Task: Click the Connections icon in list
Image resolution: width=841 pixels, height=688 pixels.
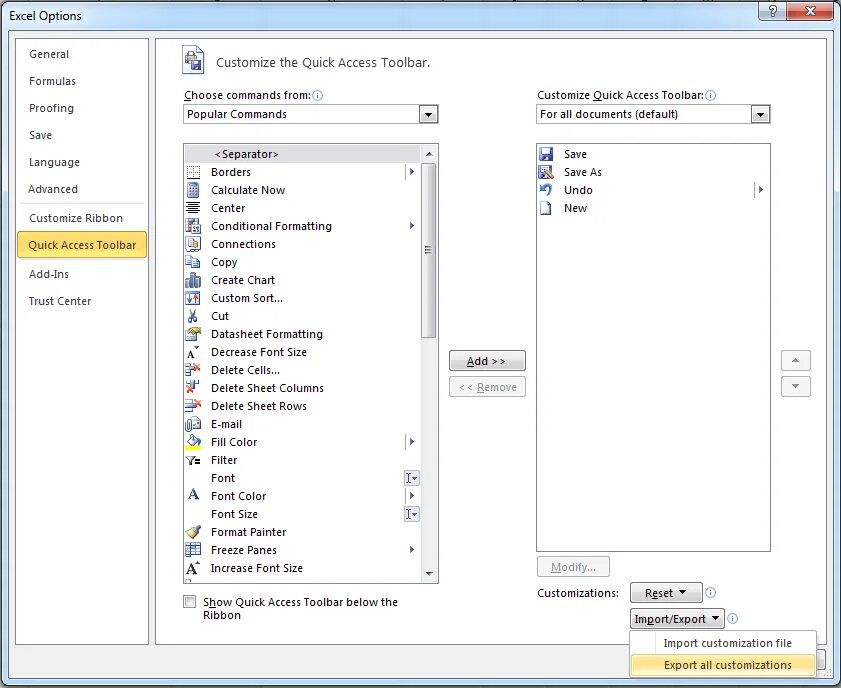Action: click(x=193, y=244)
